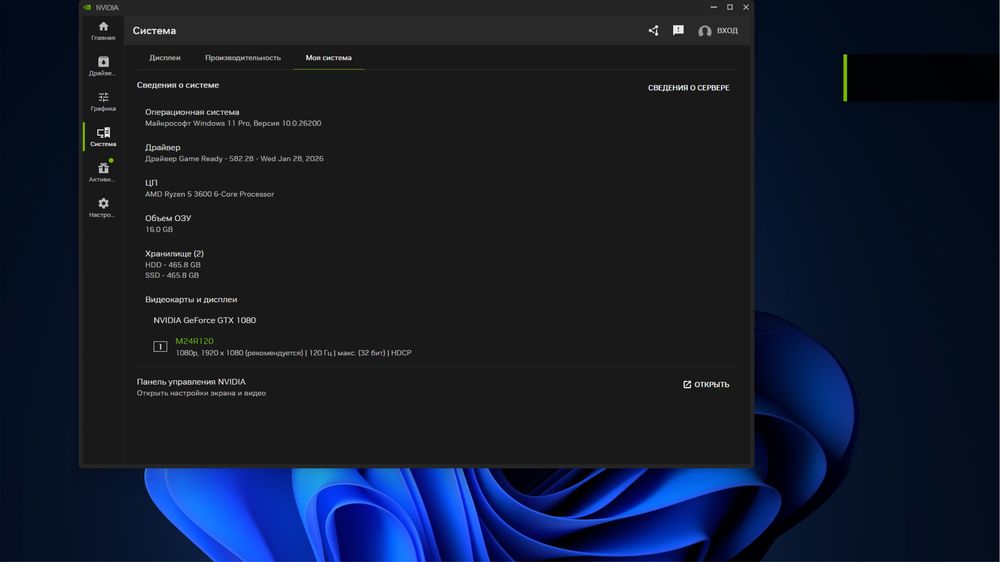The height and width of the screenshot is (562, 1000).
Task: Open the Драйверы section in sidebar
Action: coord(103,66)
